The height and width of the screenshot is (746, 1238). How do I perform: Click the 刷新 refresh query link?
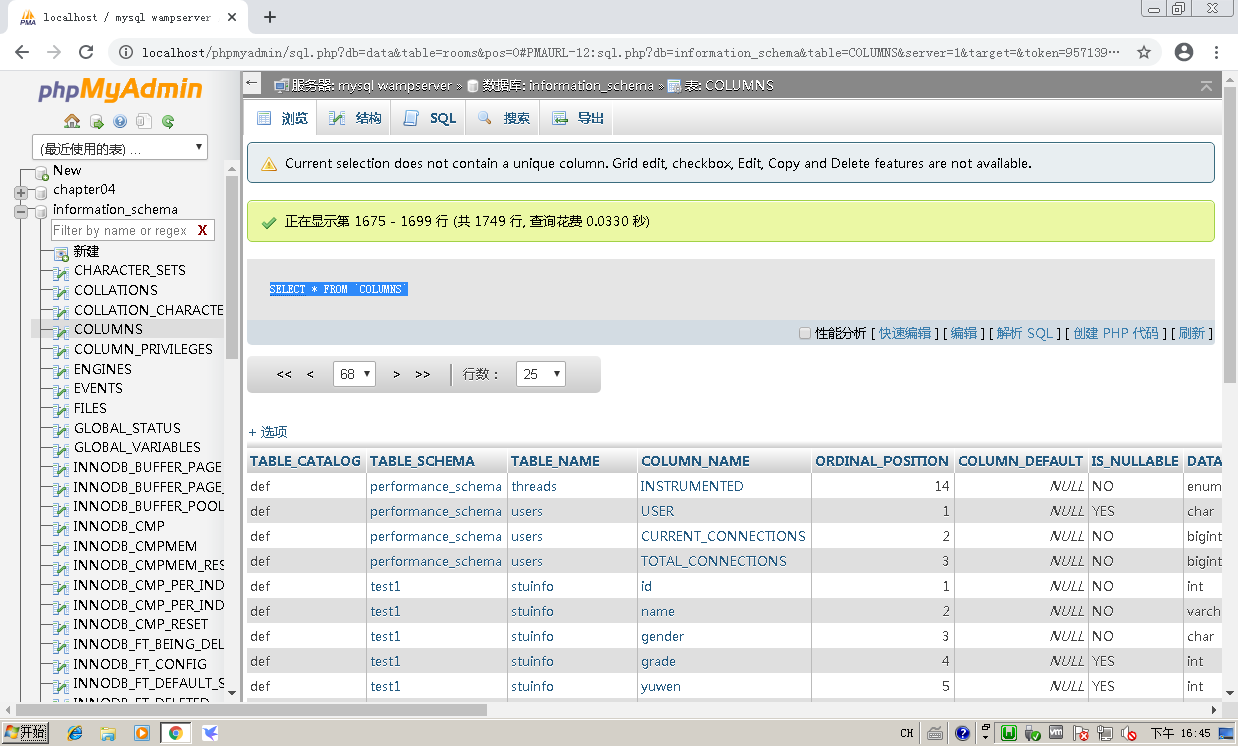pos(1192,333)
